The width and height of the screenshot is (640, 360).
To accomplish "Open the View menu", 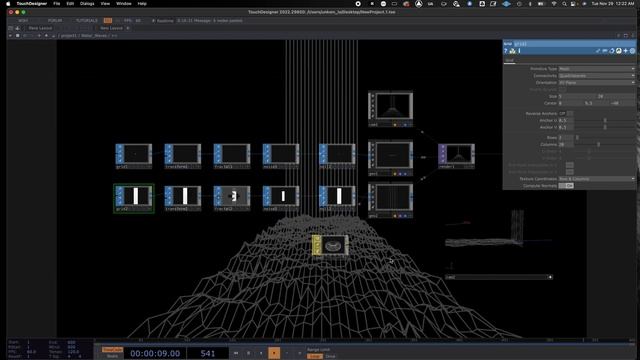I will [105, 4].
